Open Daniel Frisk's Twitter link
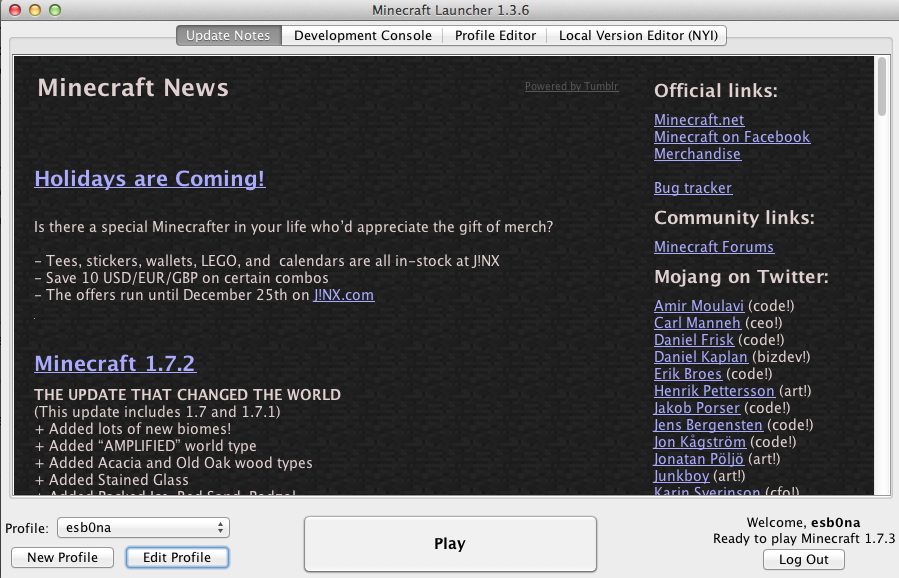The width and height of the screenshot is (899, 578). (x=694, y=339)
